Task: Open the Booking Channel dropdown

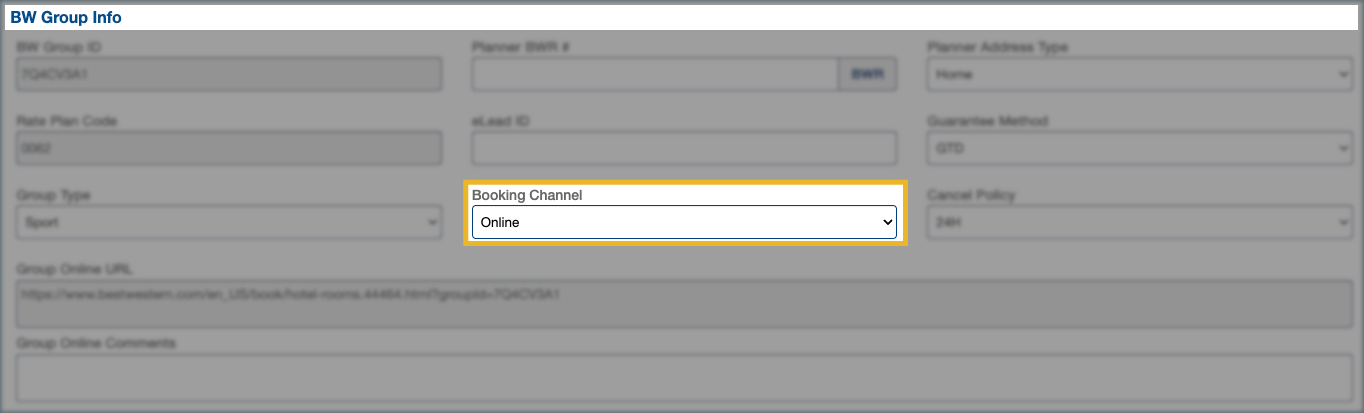Action: (684, 222)
